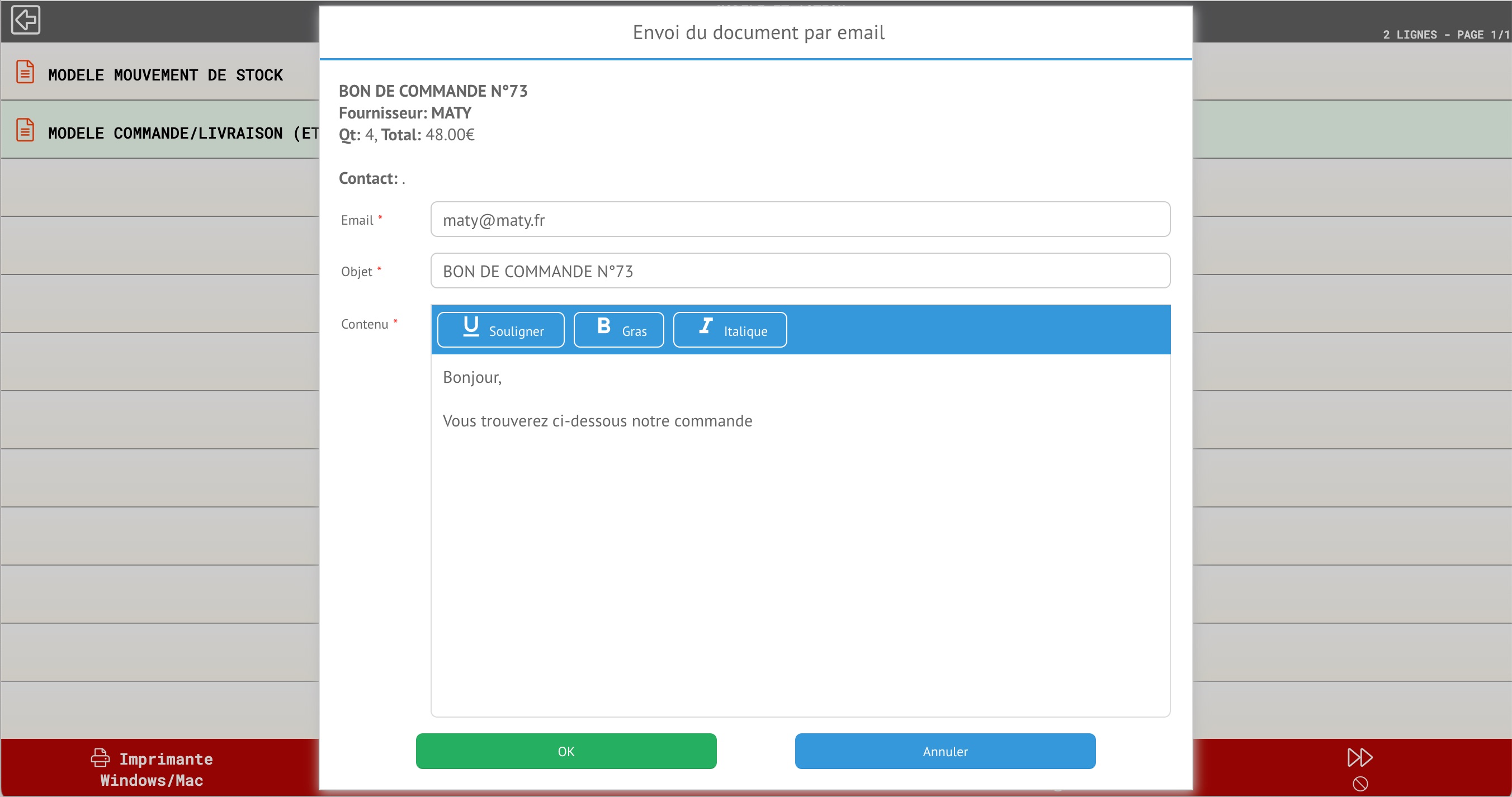Viewport: 1512px width, 797px height.
Task: Click into the Objet subject field
Action: click(x=800, y=271)
